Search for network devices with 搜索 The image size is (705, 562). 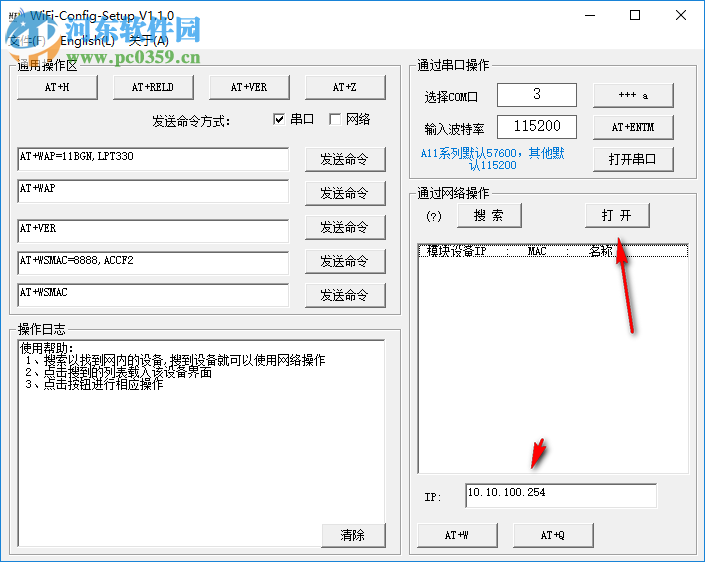tap(489, 215)
